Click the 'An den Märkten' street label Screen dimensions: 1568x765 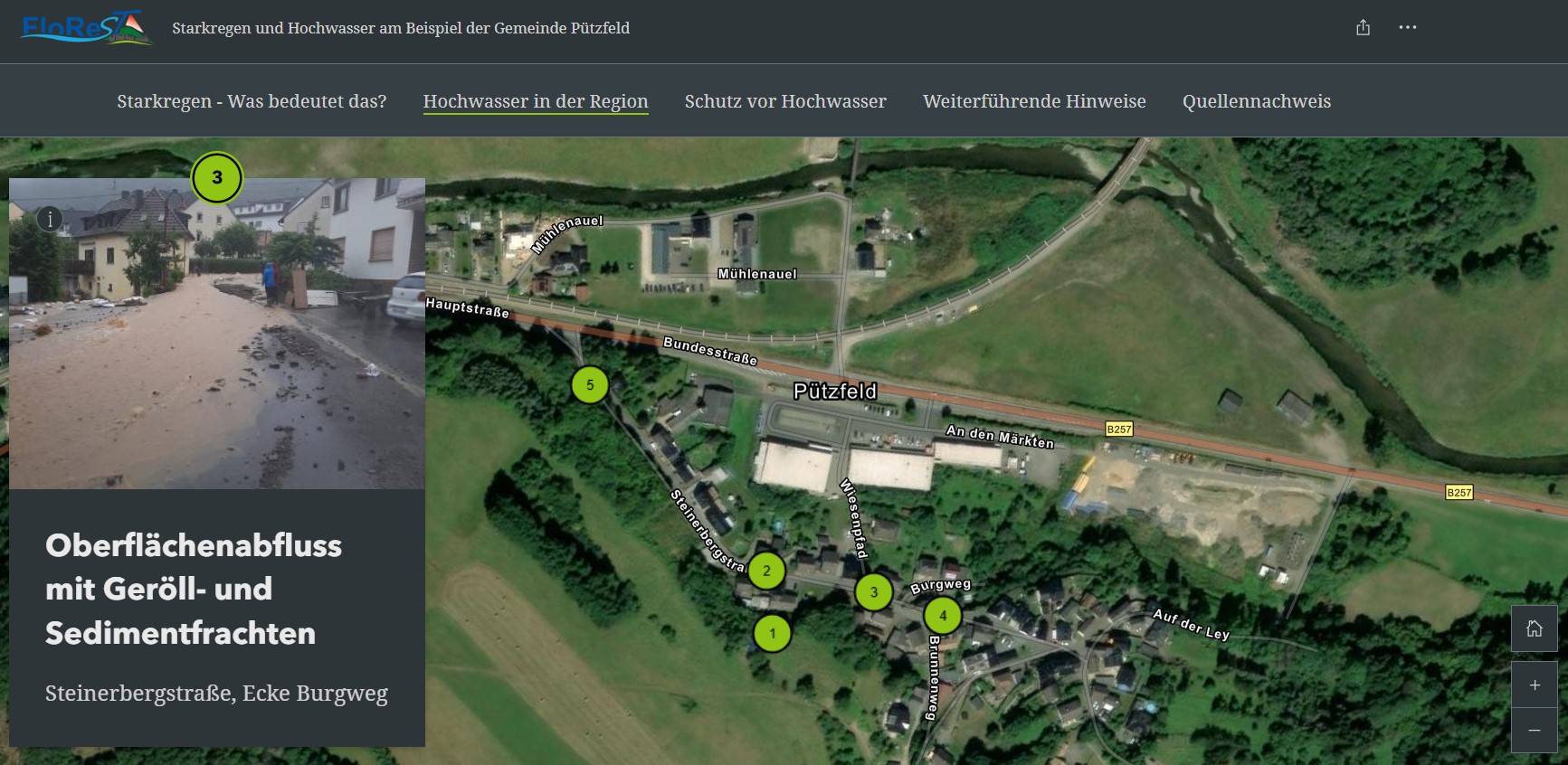[x=1000, y=437]
